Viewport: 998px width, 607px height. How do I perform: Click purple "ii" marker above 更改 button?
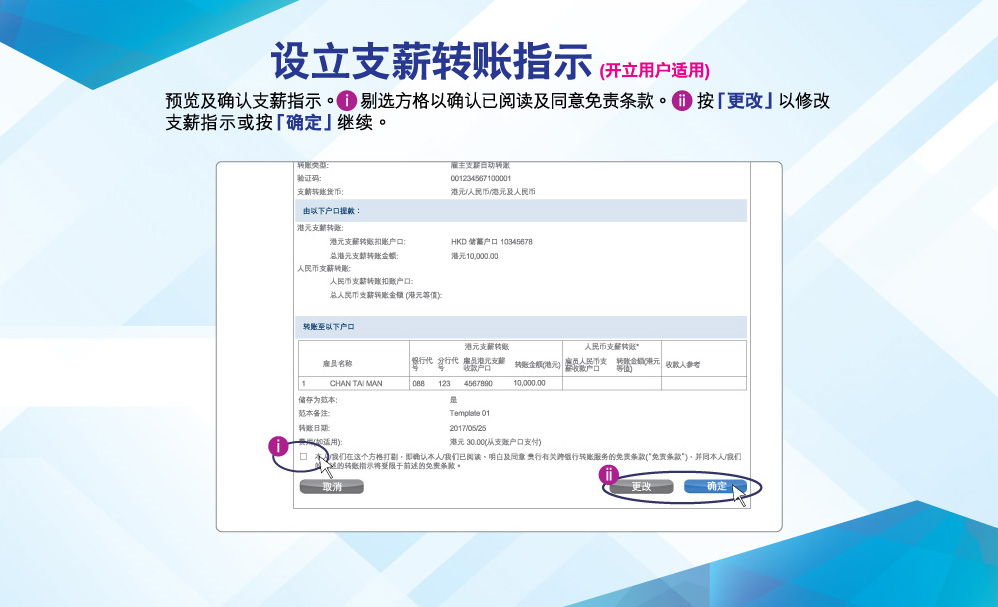pos(608,474)
